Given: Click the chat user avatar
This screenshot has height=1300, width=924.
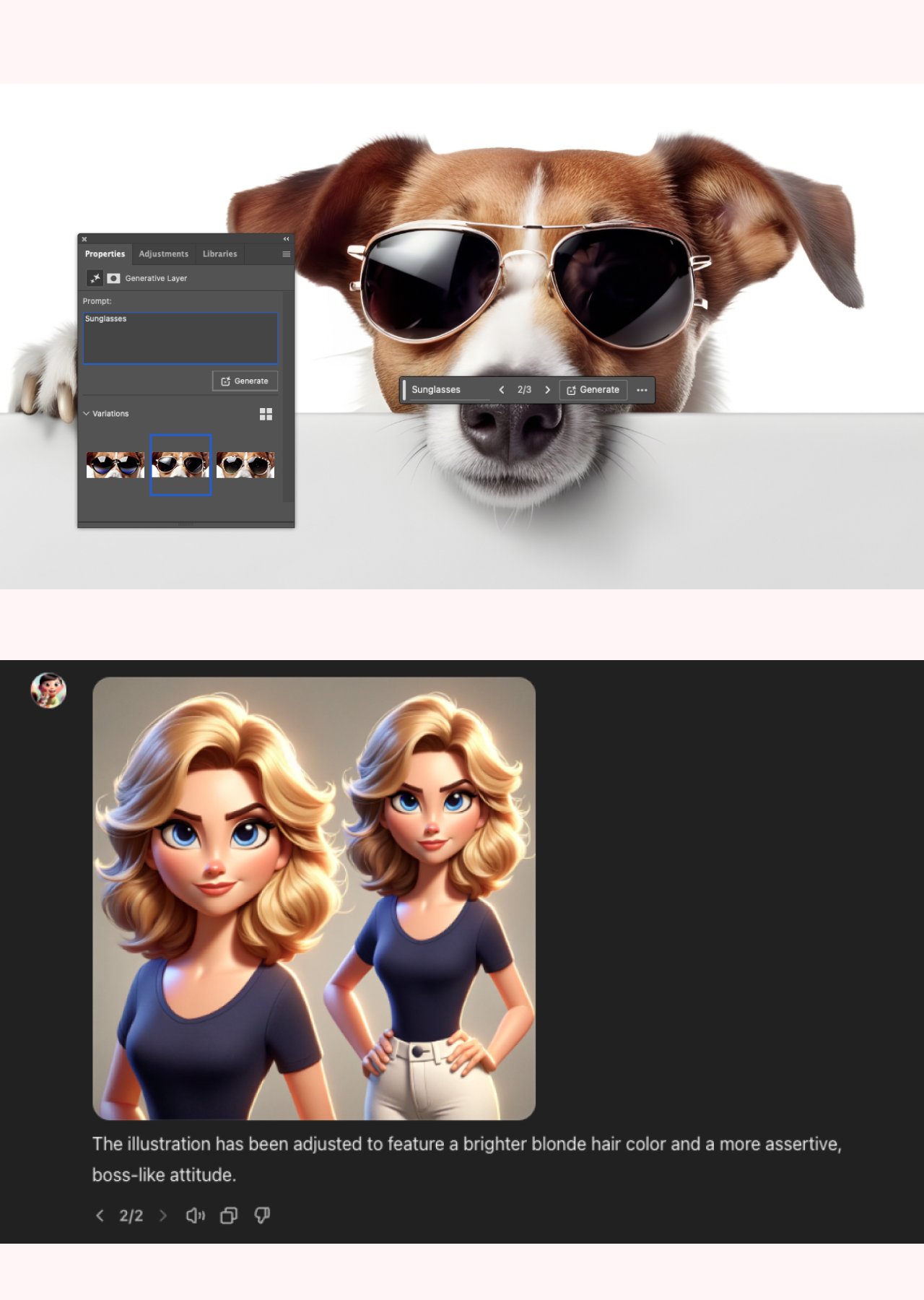Looking at the screenshot, I should pyautogui.click(x=48, y=690).
